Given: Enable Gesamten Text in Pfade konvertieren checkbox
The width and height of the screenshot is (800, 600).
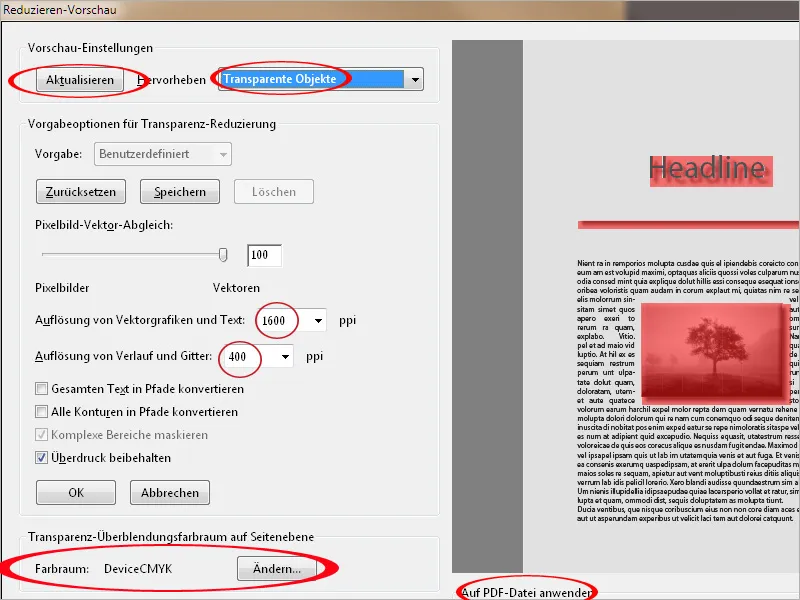Looking at the screenshot, I should 41,389.
